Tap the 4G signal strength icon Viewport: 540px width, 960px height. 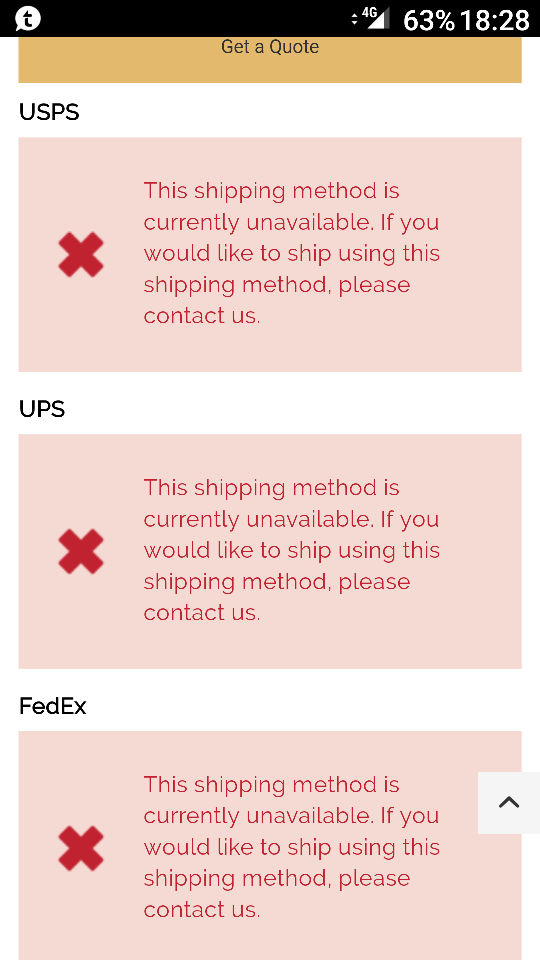(x=376, y=18)
